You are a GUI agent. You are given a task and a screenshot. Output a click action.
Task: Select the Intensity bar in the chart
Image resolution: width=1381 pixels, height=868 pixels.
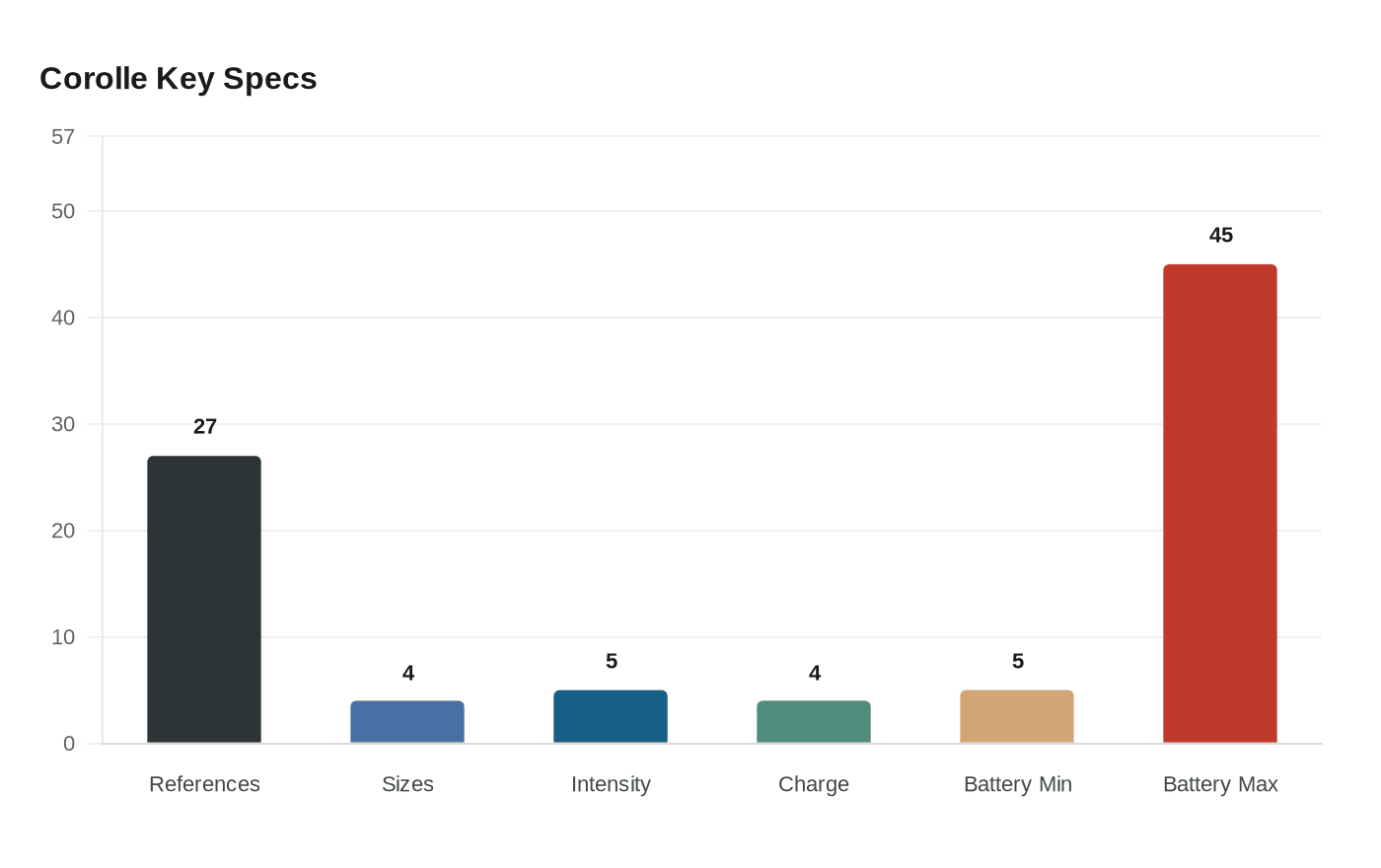point(611,716)
